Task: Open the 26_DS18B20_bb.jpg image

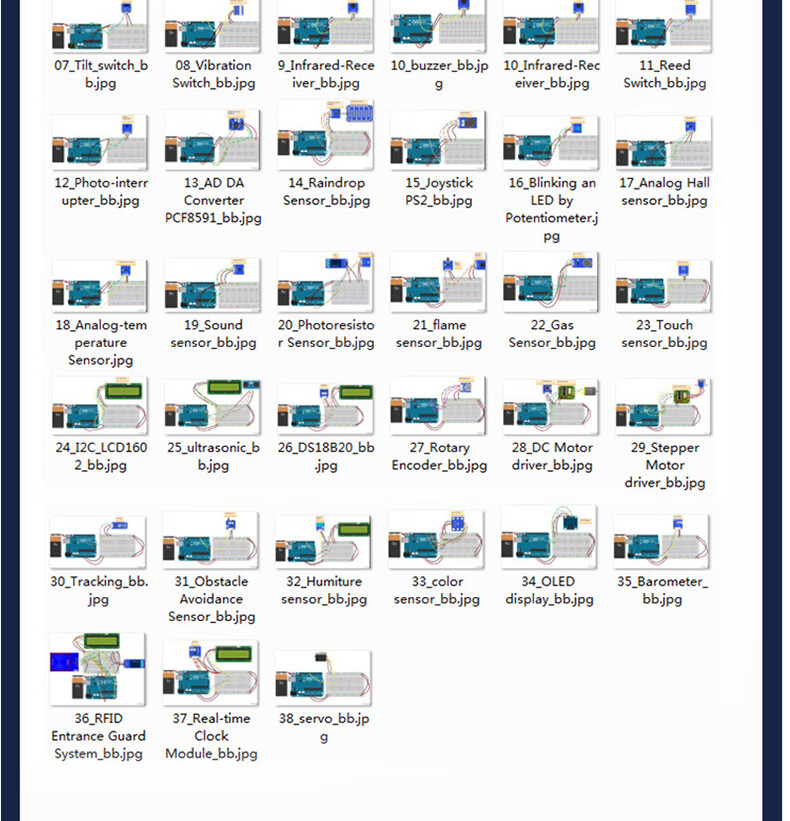Action: pos(326,408)
